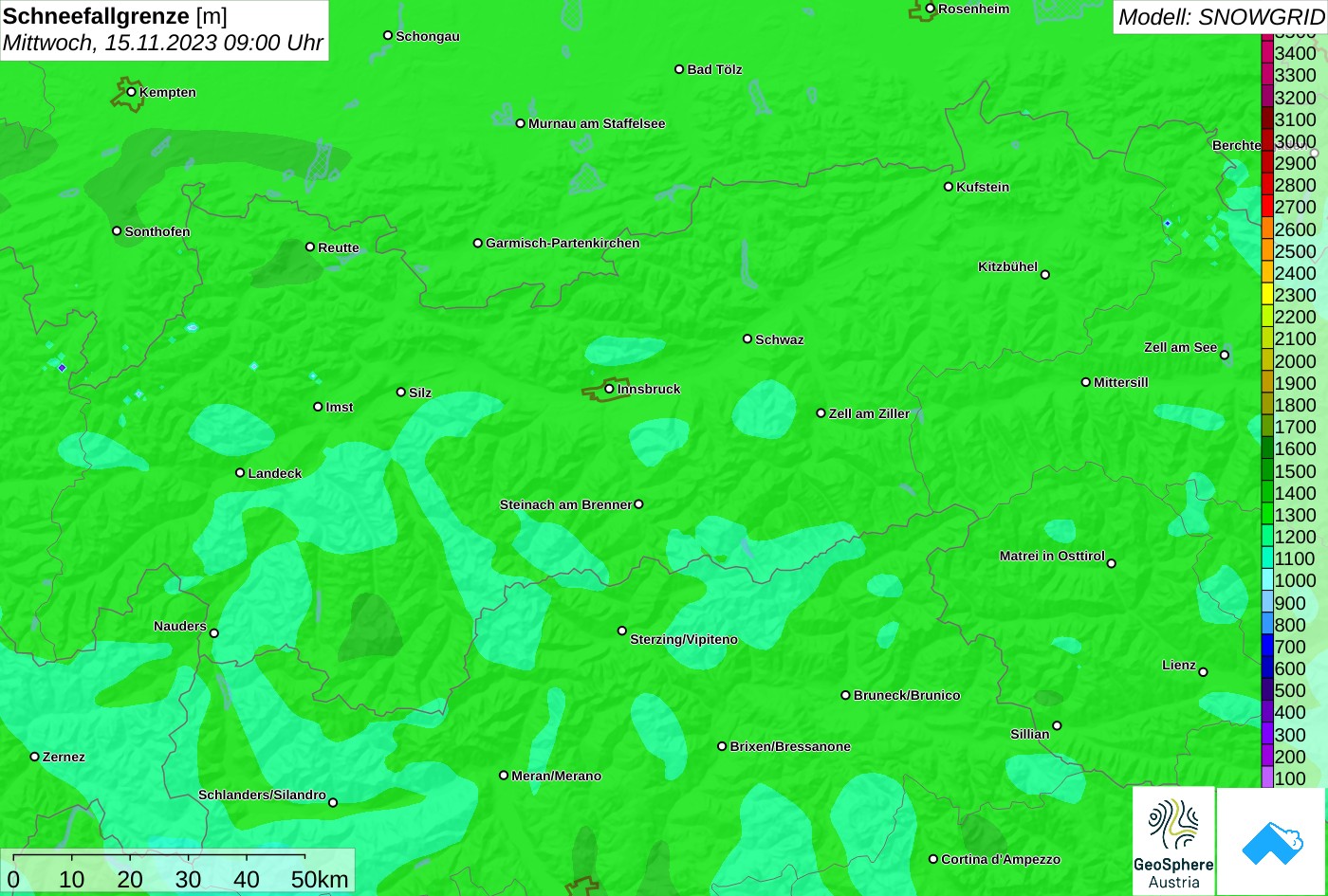Click the Lienz location marker
The height and width of the screenshot is (896, 1328).
click(1203, 672)
